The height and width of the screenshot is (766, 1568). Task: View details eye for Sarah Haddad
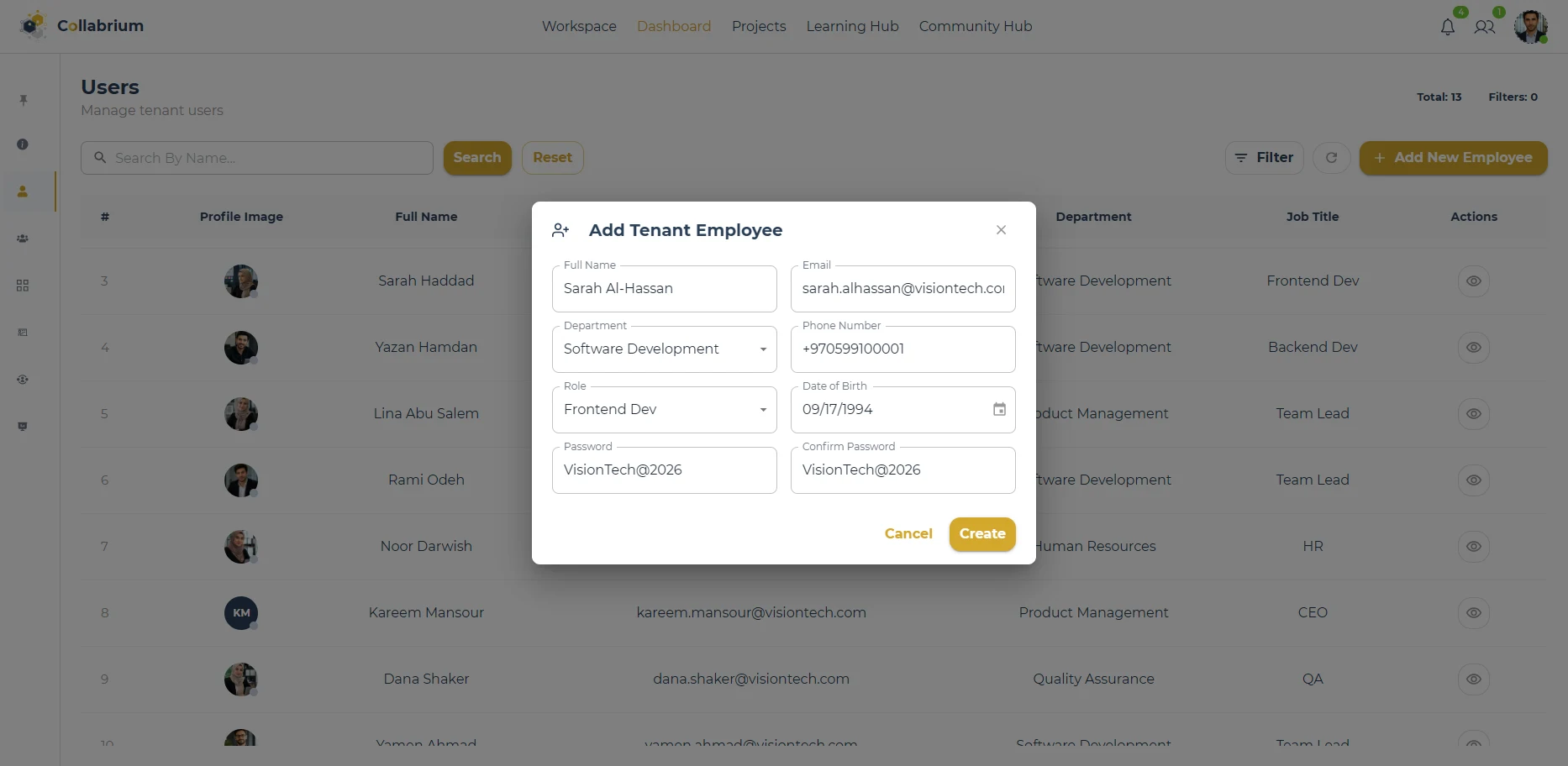click(x=1473, y=281)
